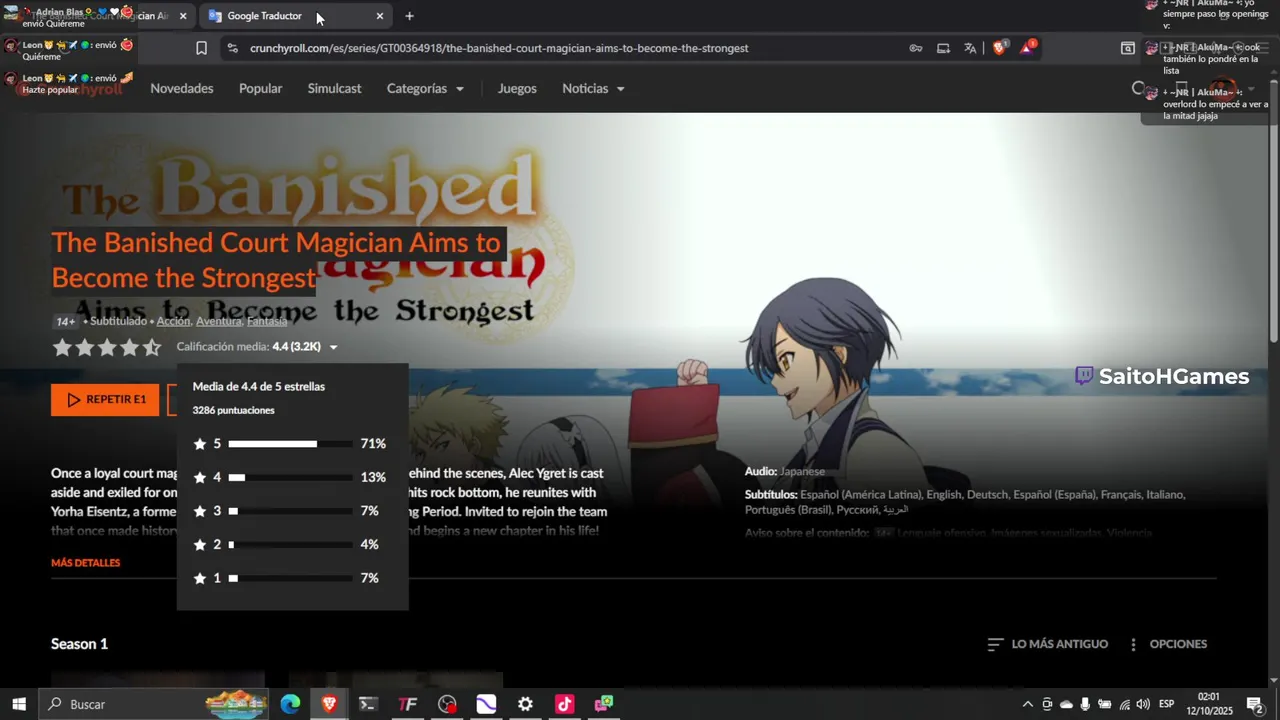
Task: Rate the series three stars
Action: (x=107, y=347)
